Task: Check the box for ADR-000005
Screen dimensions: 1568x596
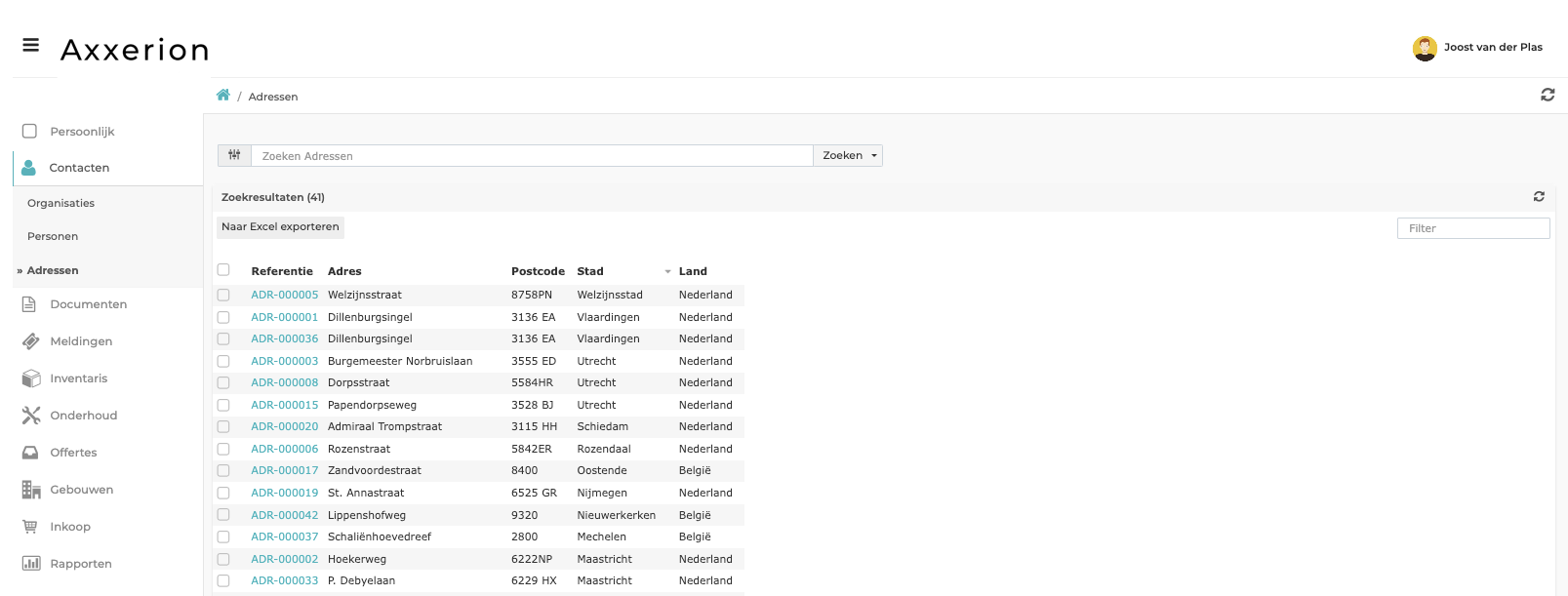Action: 223,295
